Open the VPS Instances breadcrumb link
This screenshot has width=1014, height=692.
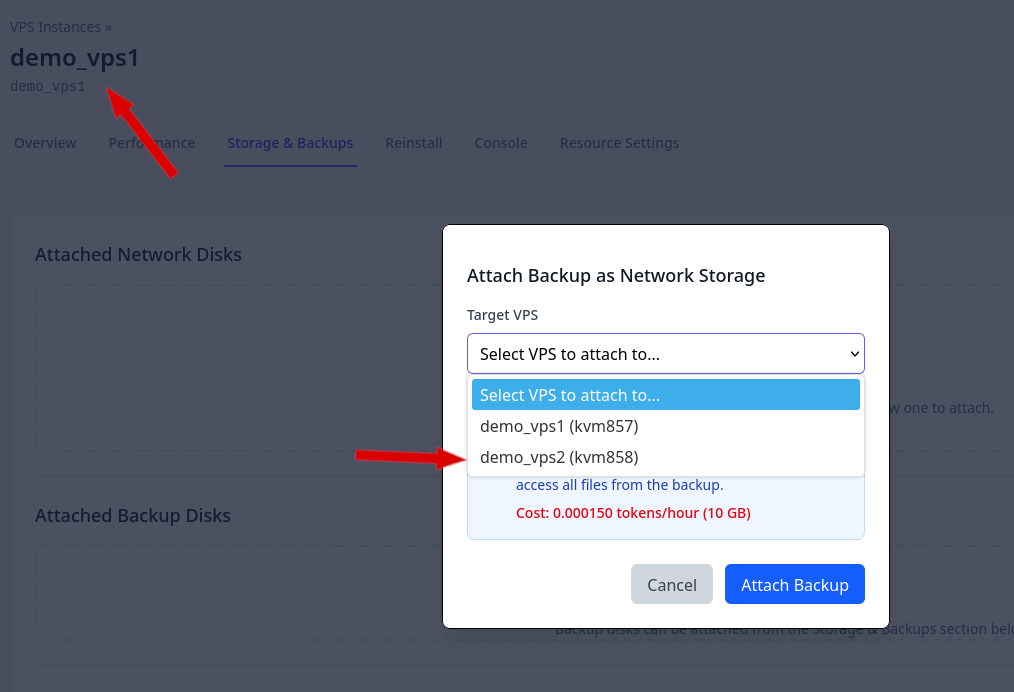55,27
